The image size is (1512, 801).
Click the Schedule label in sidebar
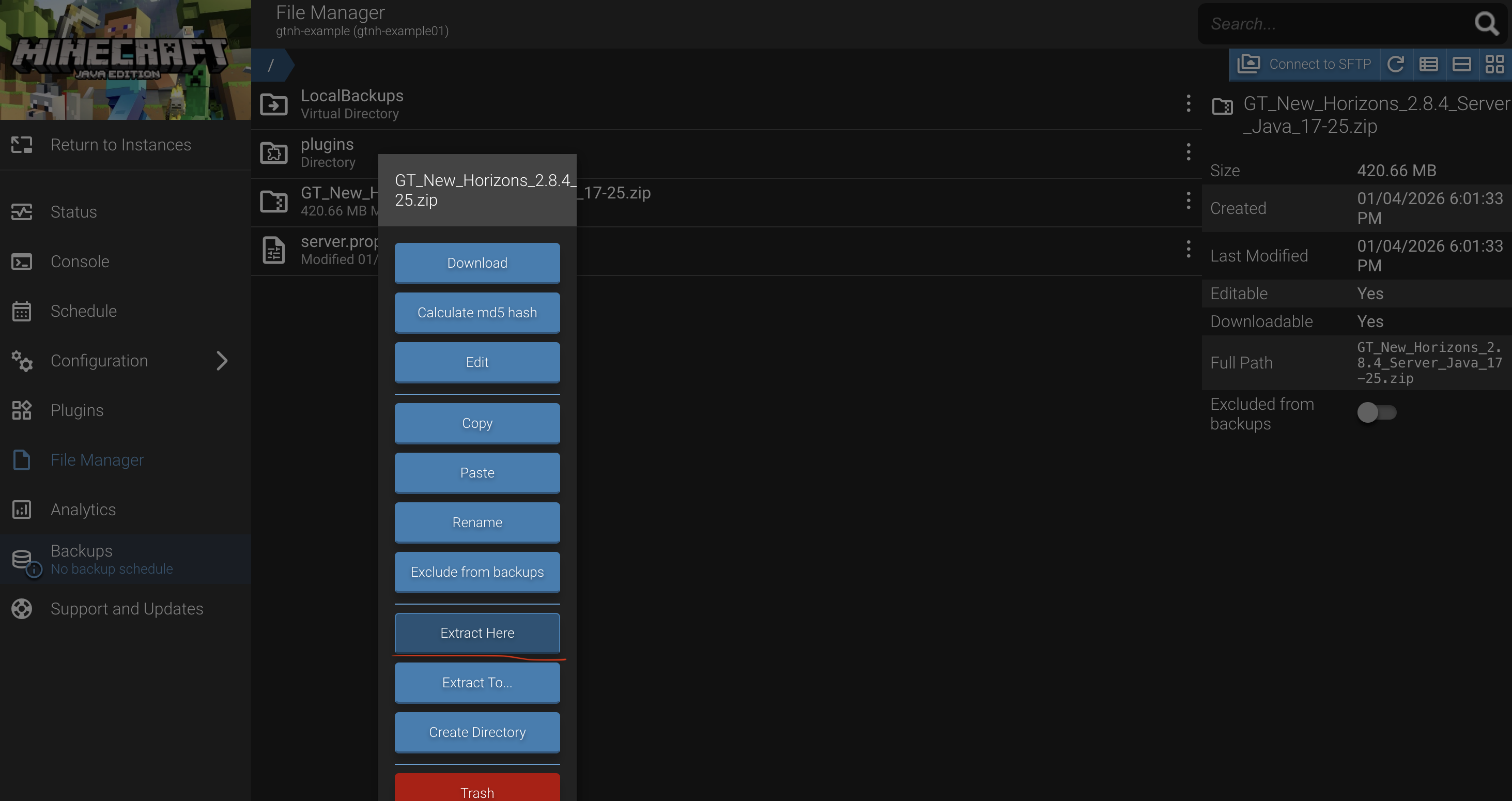tap(84, 311)
